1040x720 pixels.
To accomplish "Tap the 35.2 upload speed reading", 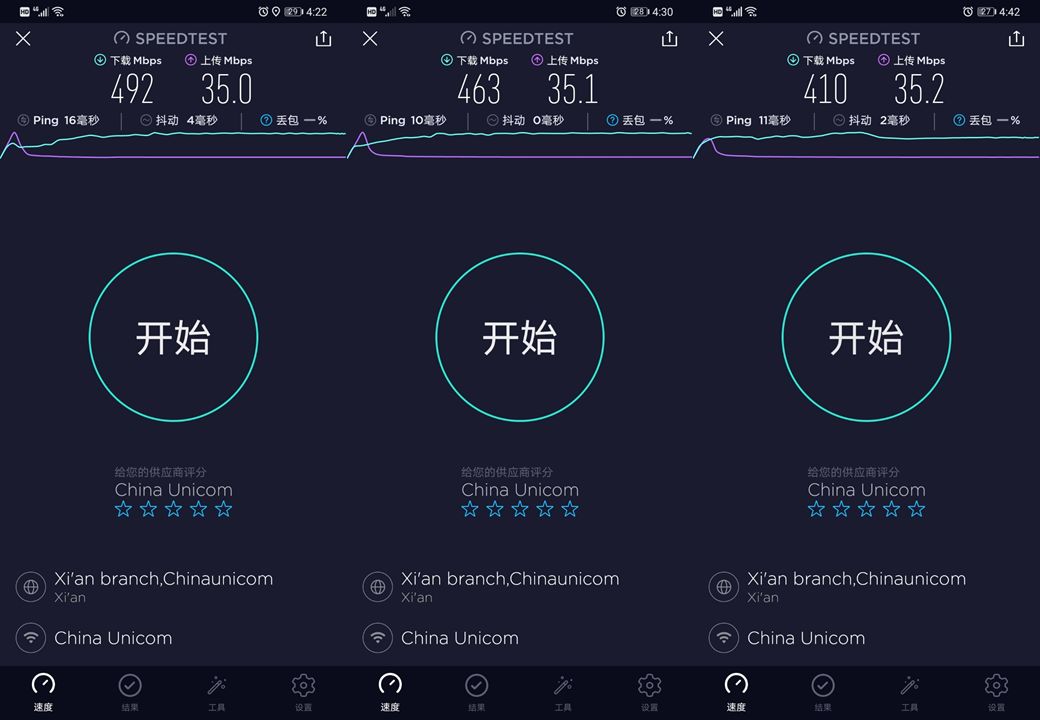I will pyautogui.click(x=919, y=89).
